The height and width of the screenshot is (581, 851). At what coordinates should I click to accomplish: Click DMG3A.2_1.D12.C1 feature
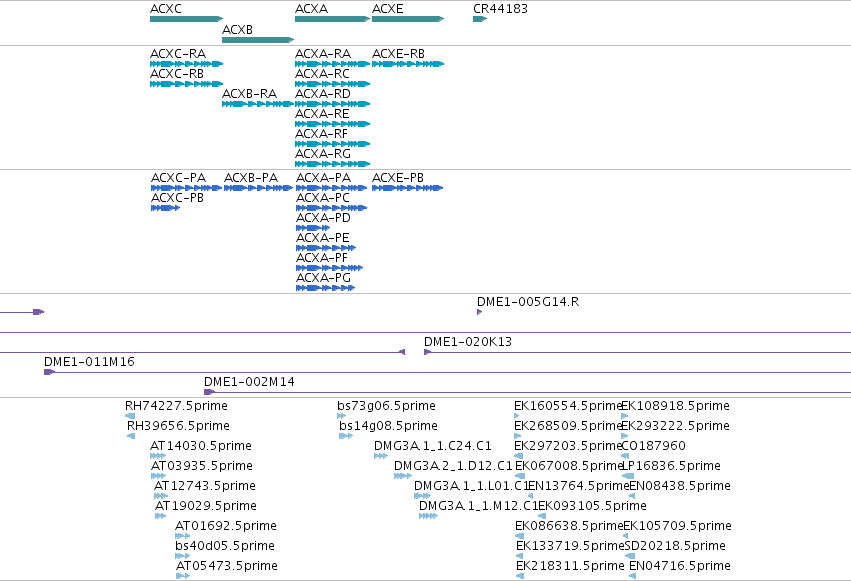point(403,477)
